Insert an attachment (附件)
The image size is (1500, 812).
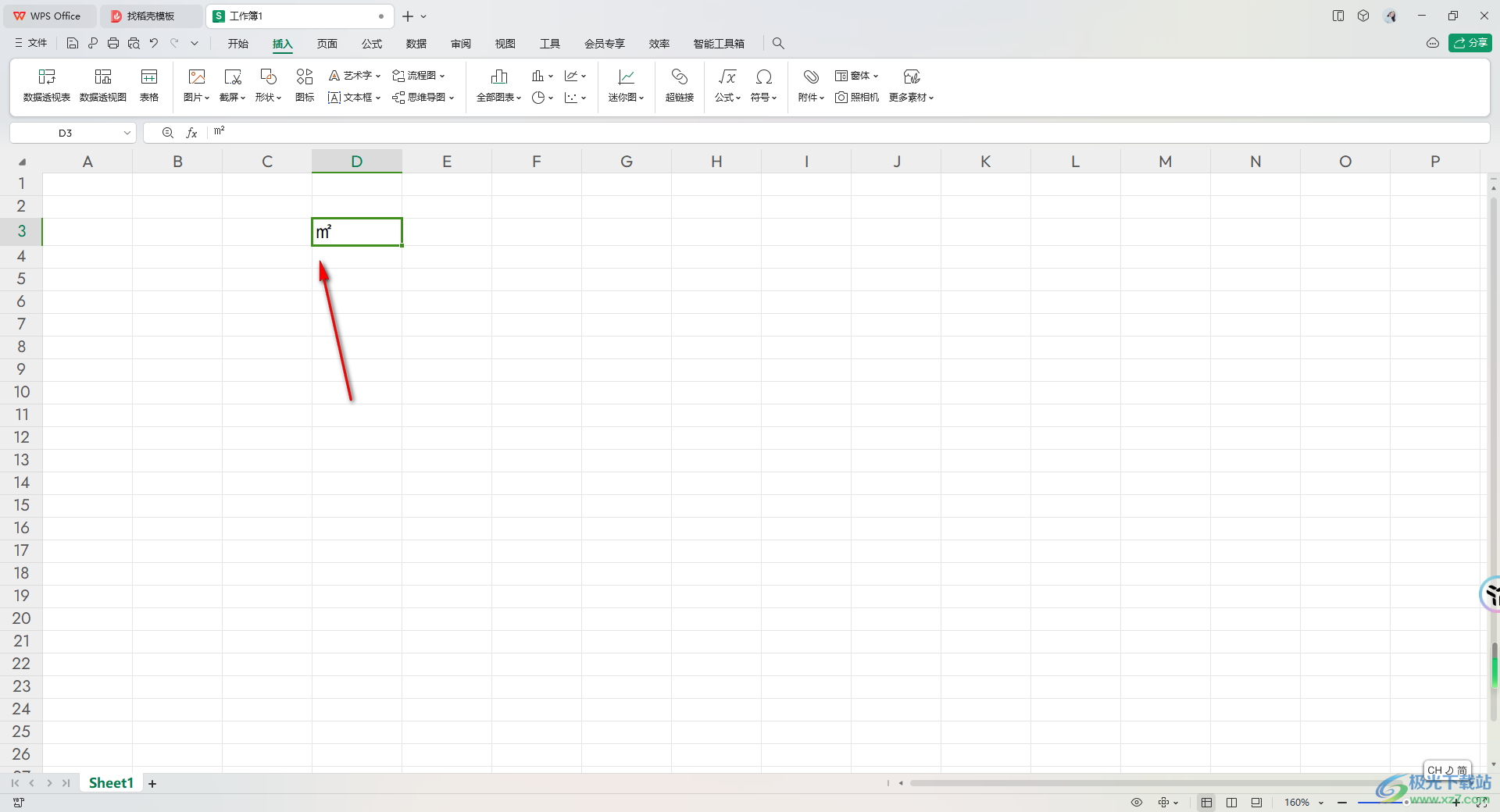pos(811,85)
